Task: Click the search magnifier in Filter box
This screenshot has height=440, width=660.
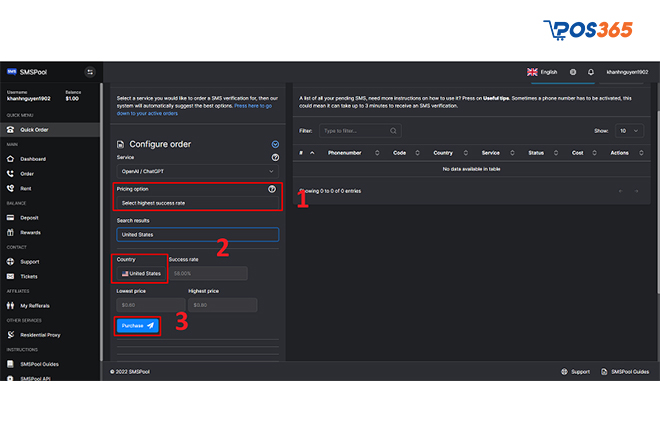Action: (x=394, y=131)
